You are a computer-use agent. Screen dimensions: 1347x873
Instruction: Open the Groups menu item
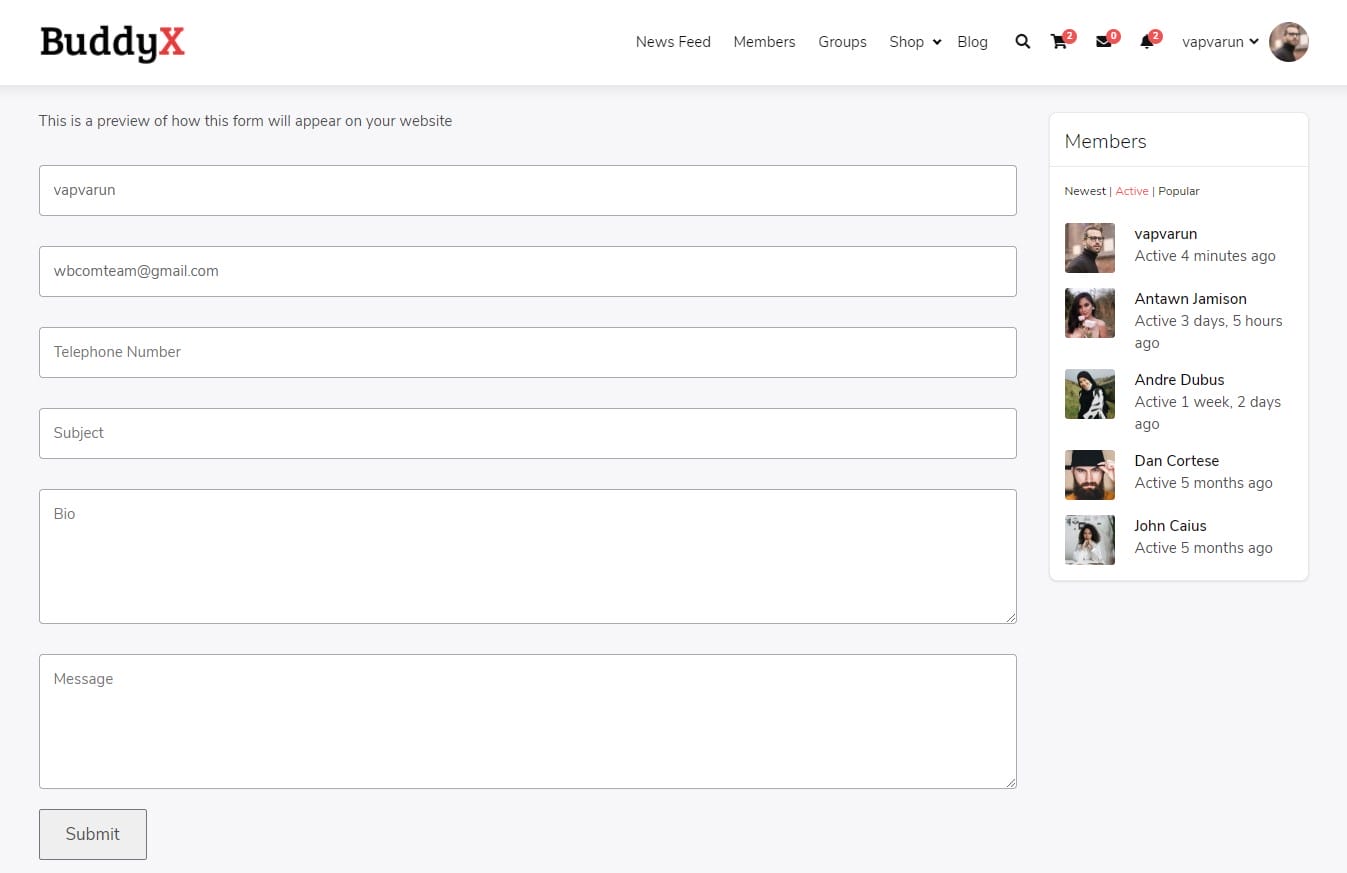[x=842, y=42]
